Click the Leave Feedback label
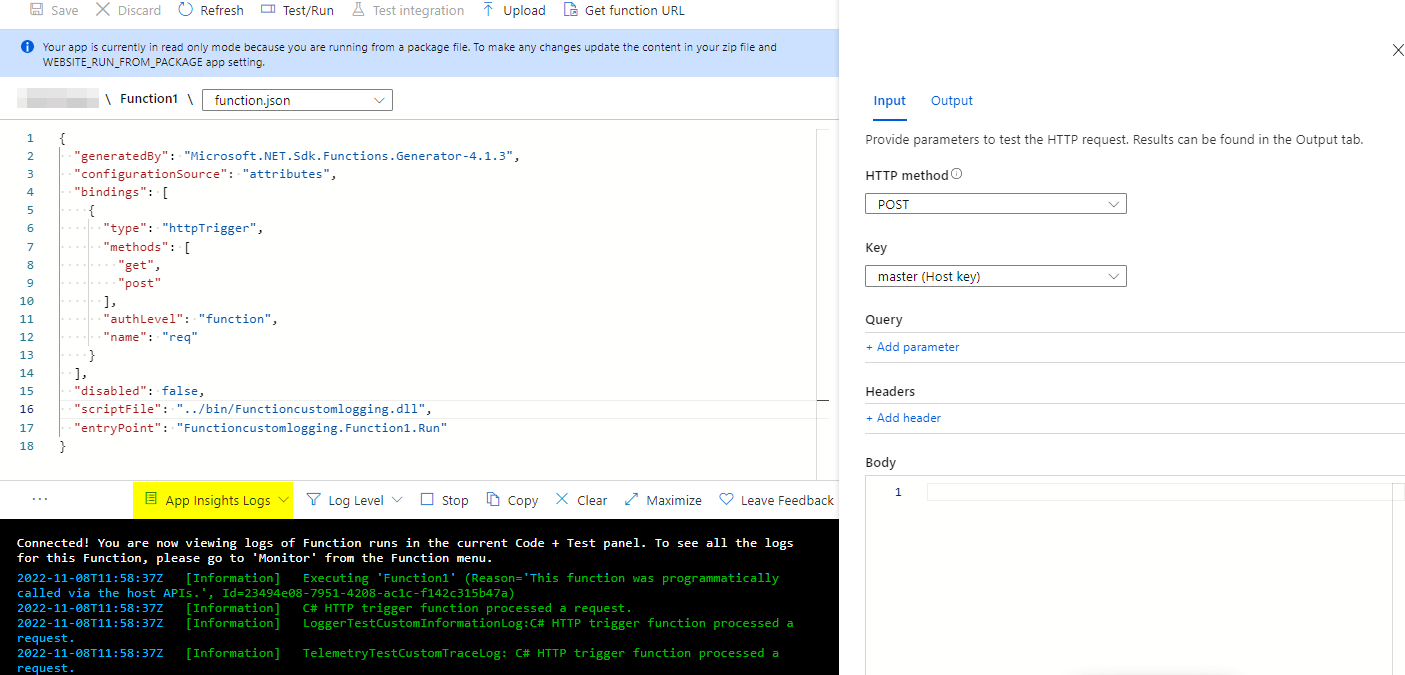1405x675 pixels. click(787, 500)
